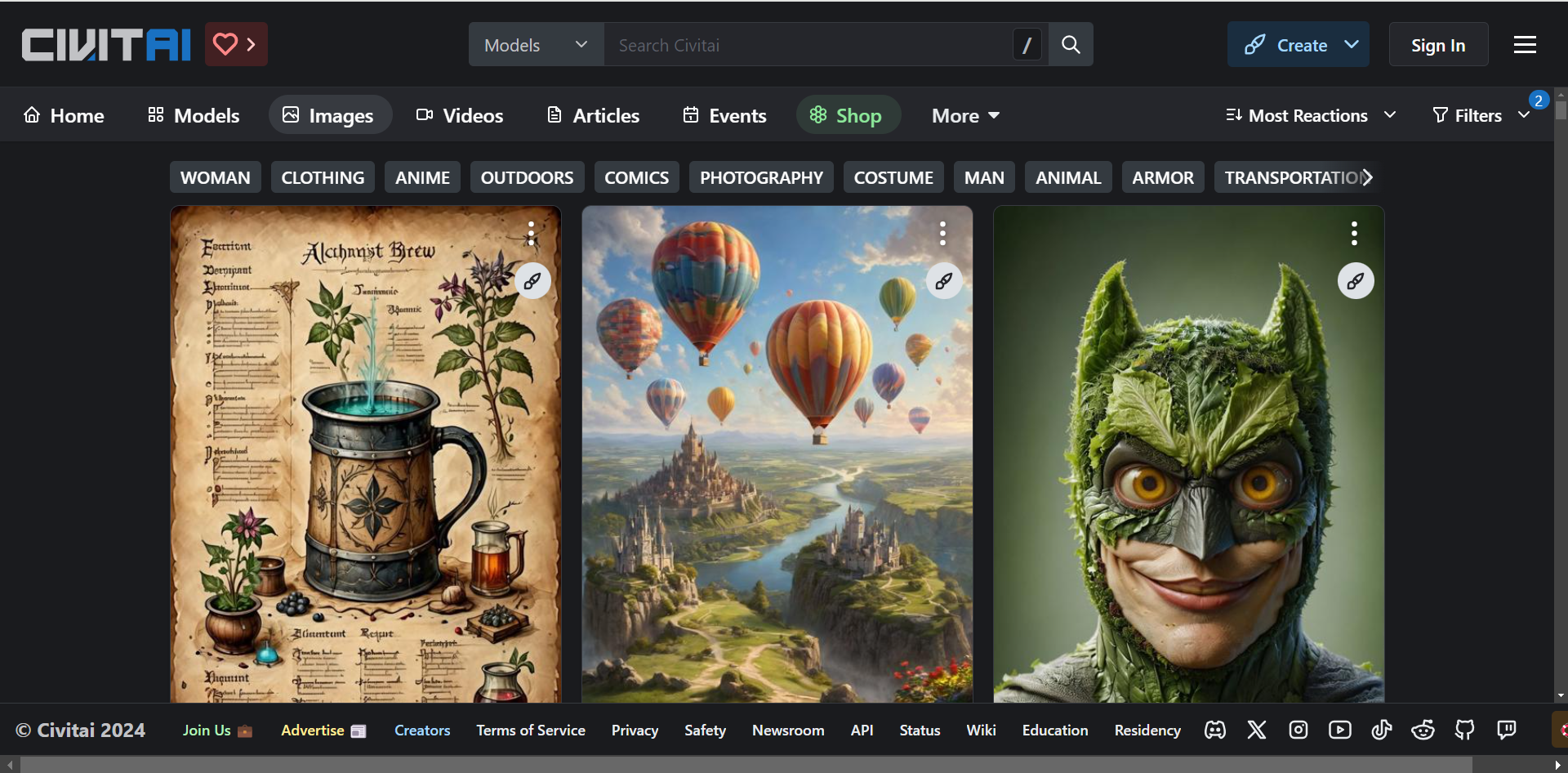Click the heart support button beside logo
The height and width of the screenshot is (773, 1568).
235,44
